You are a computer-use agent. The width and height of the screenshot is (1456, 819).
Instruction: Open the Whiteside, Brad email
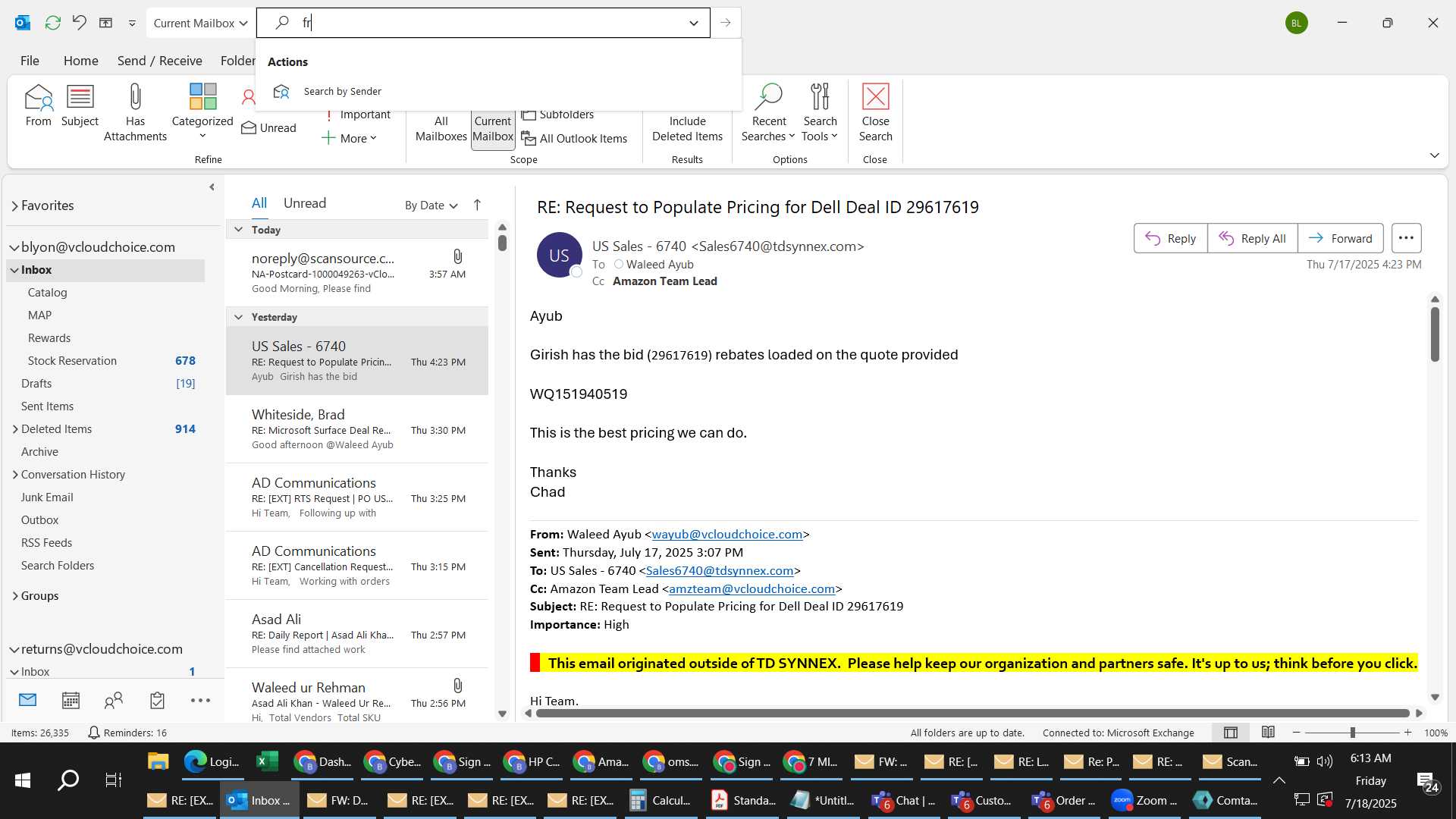click(x=357, y=428)
